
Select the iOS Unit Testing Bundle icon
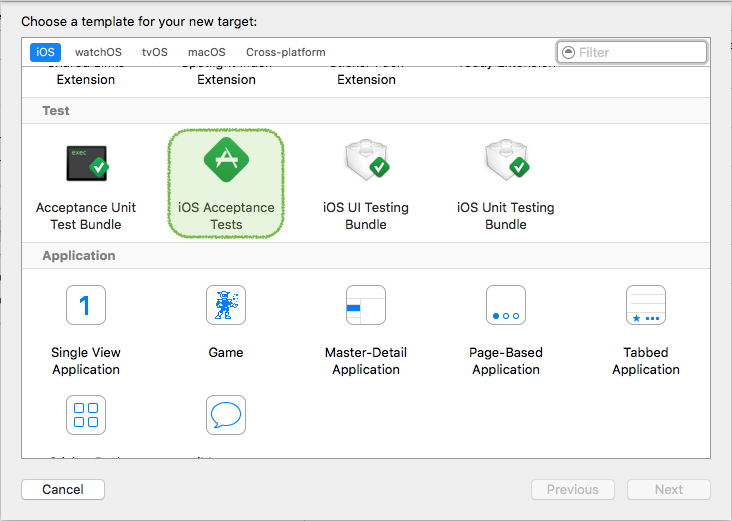[x=507, y=160]
